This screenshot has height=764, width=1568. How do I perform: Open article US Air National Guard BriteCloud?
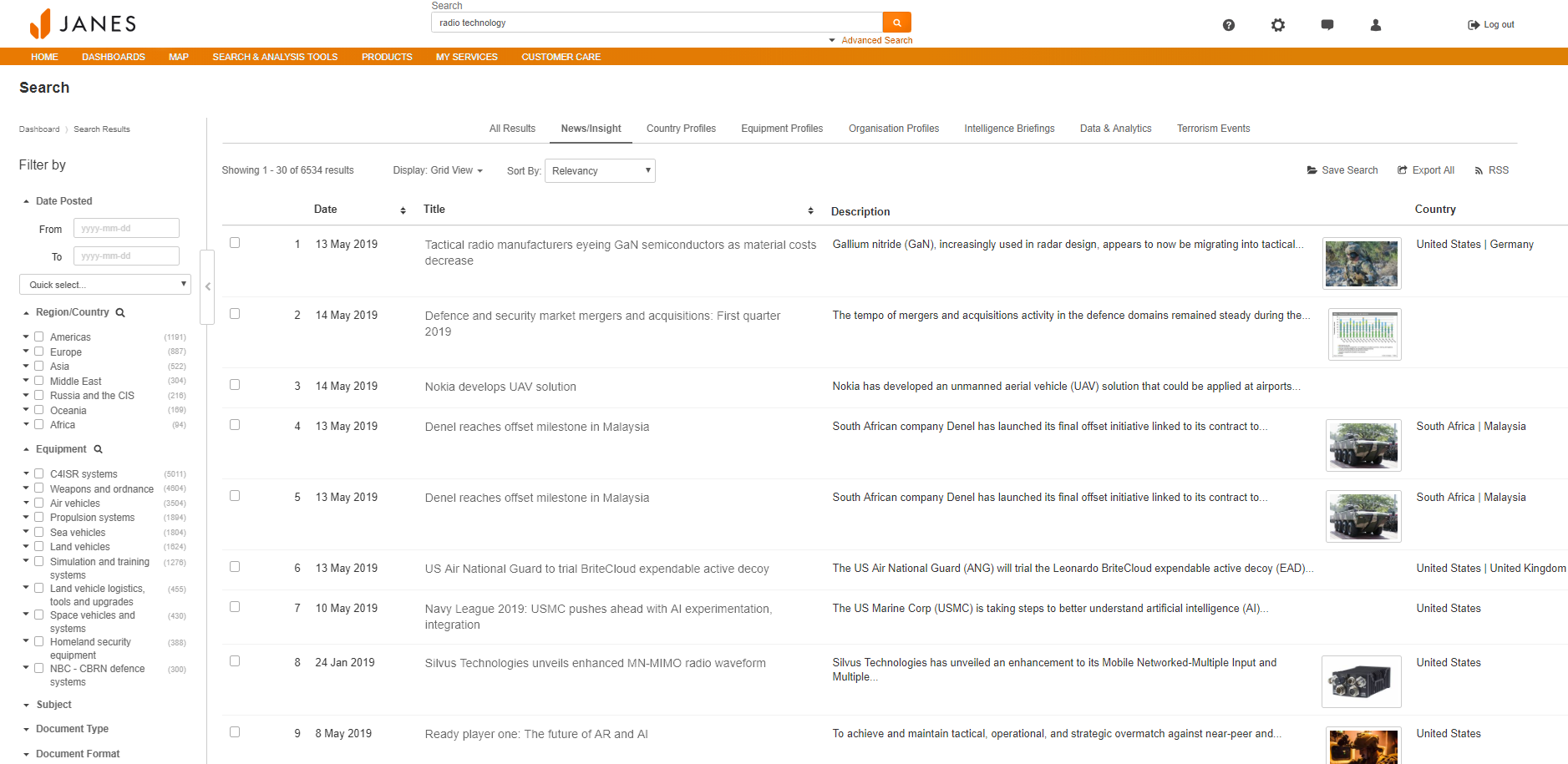(596, 569)
